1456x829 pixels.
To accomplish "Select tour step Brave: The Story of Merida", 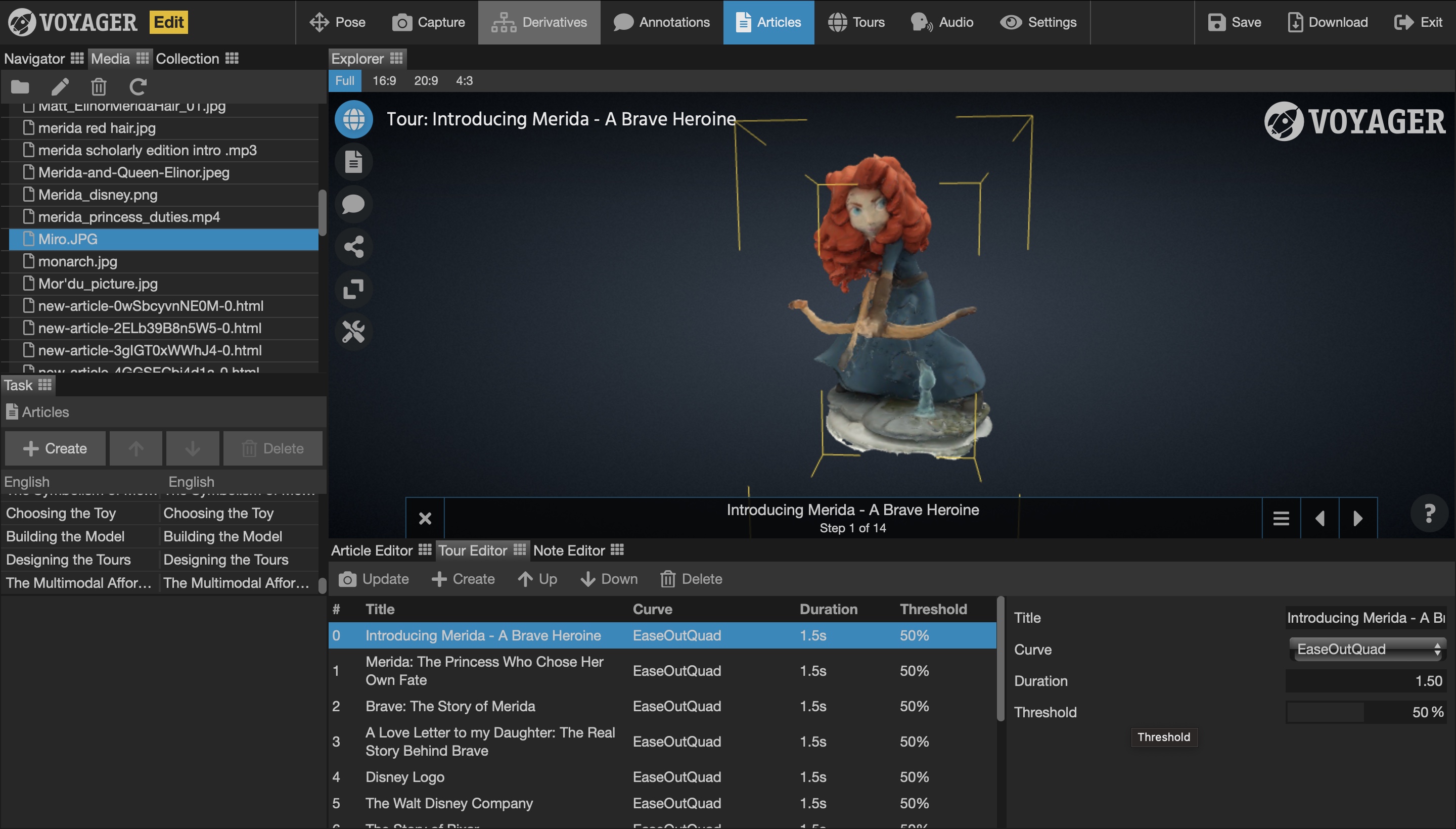I will tap(662, 706).
